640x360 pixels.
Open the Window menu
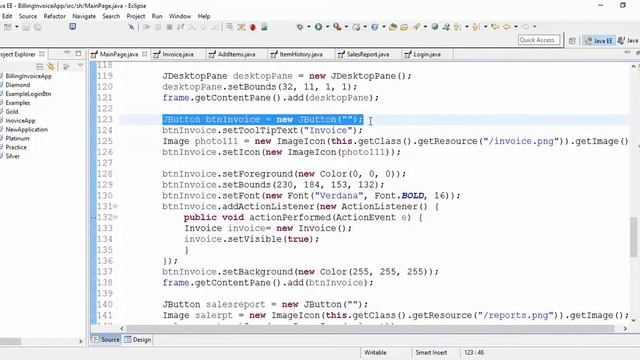pyautogui.click(x=180, y=16)
